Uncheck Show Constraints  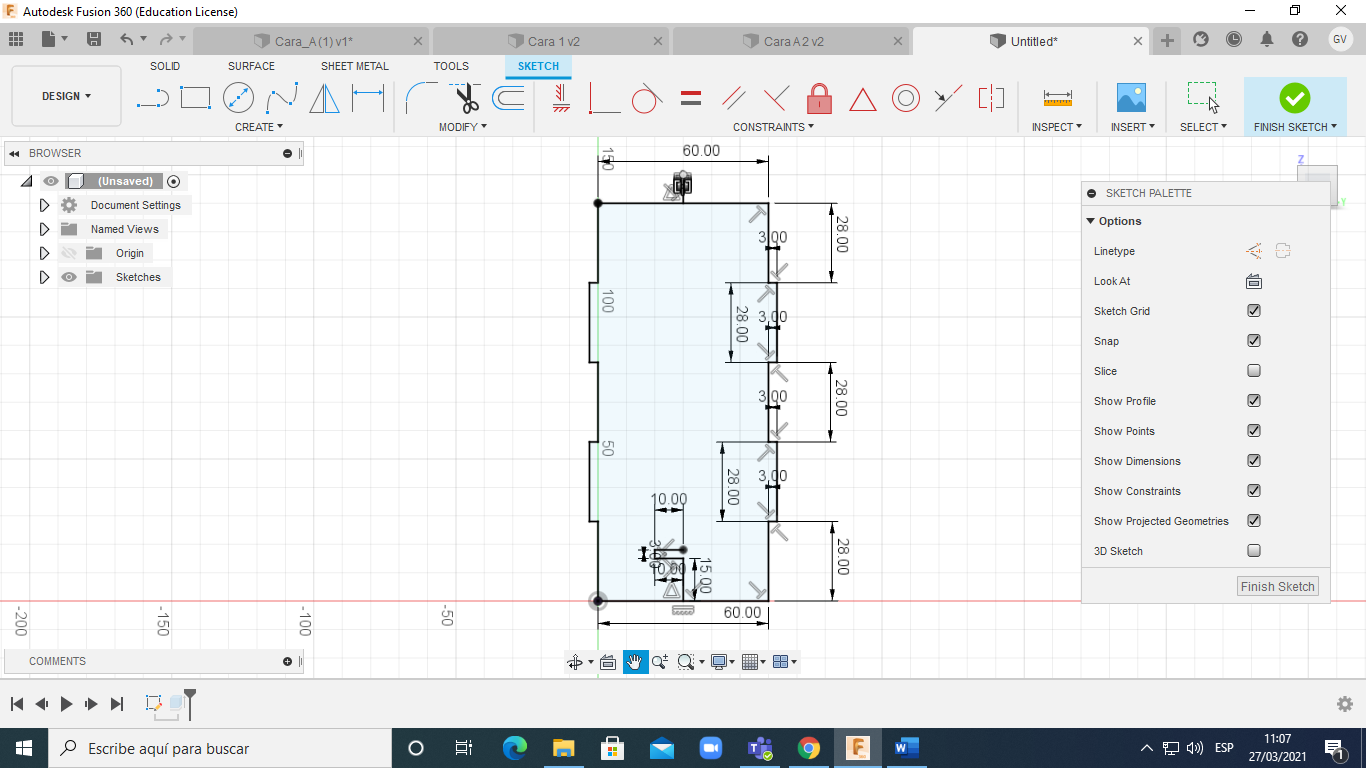point(1254,491)
